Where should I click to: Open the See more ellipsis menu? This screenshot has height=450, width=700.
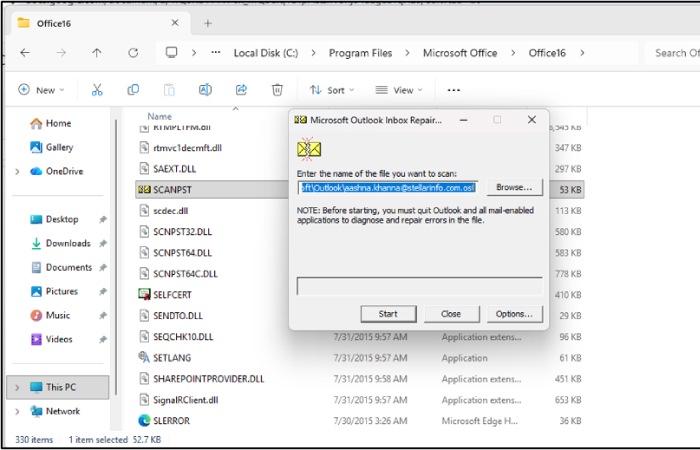pos(454,90)
